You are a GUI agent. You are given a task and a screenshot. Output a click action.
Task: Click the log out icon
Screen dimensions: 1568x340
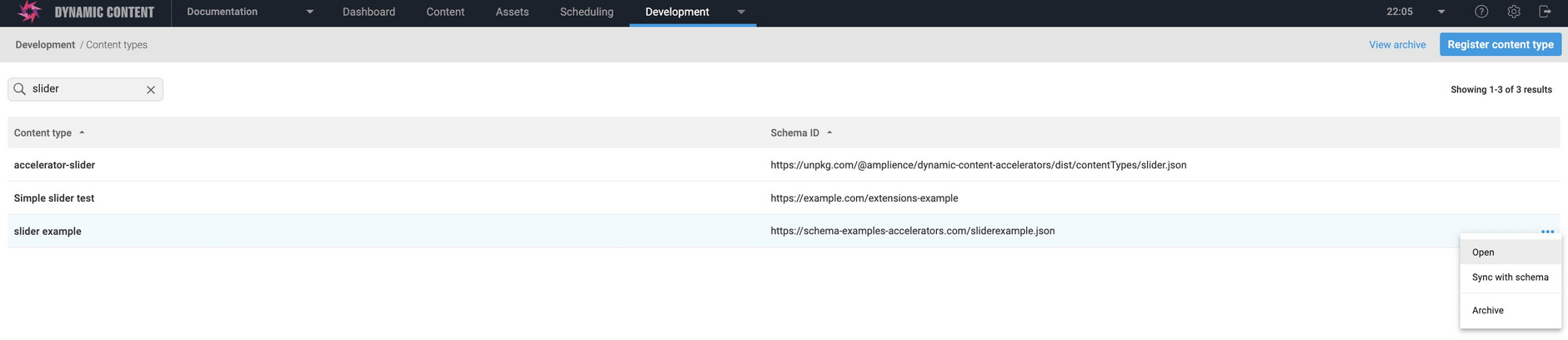[1545, 12]
